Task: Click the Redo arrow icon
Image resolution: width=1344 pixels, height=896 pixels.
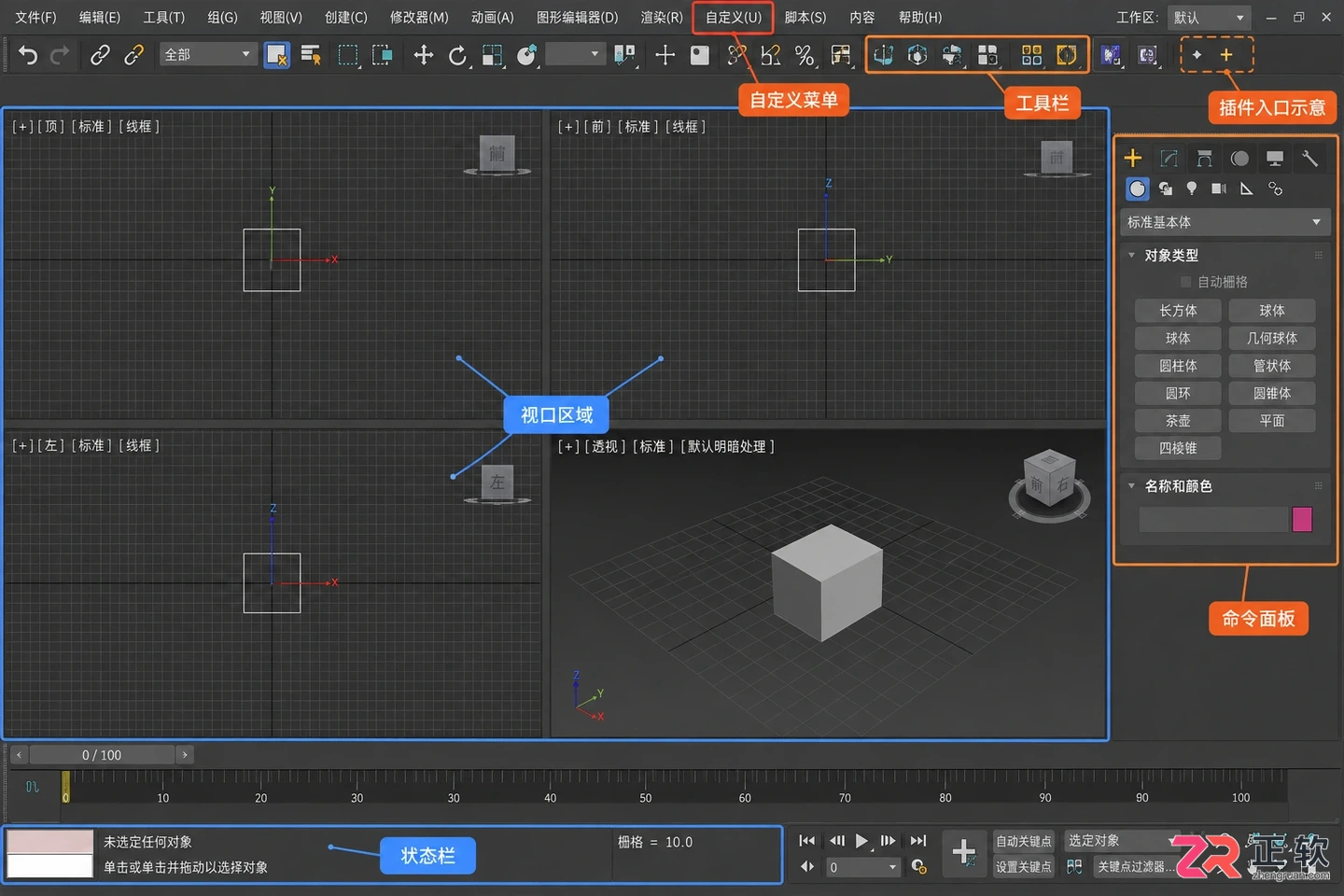Action: (x=60, y=56)
